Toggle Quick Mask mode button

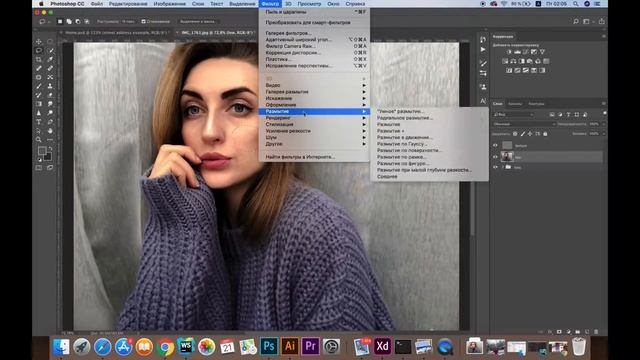tap(39, 167)
